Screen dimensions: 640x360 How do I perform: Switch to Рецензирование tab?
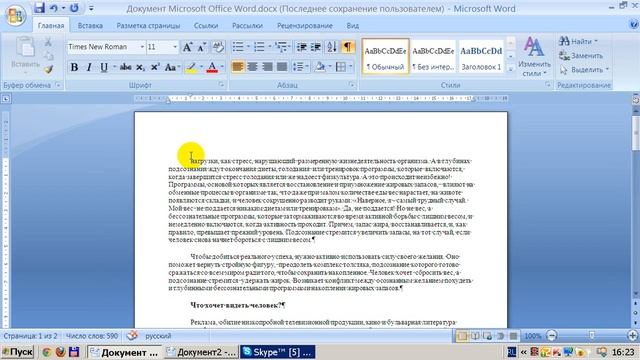tap(304, 25)
